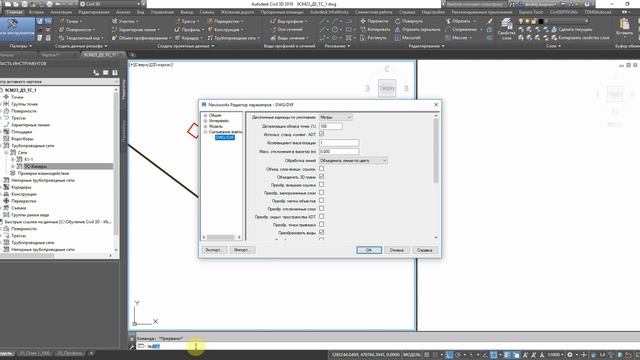The width and height of the screenshot is (640, 360).
Task: Click the Перенести move tool
Action: [375, 21]
